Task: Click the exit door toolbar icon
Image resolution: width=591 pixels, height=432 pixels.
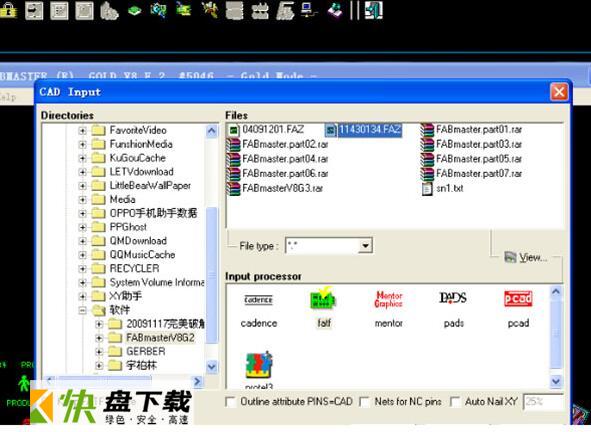Action: pyautogui.click(x=374, y=10)
